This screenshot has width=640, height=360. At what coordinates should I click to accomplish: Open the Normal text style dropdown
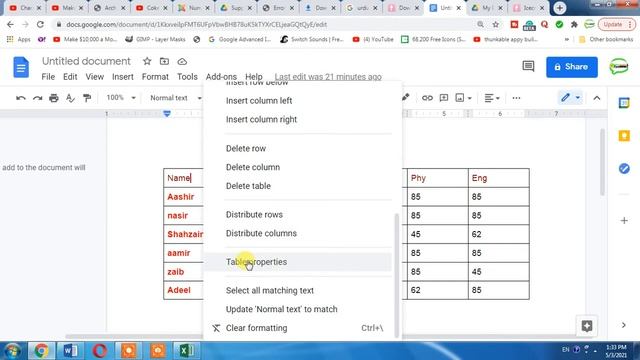pyautogui.click(x=176, y=98)
